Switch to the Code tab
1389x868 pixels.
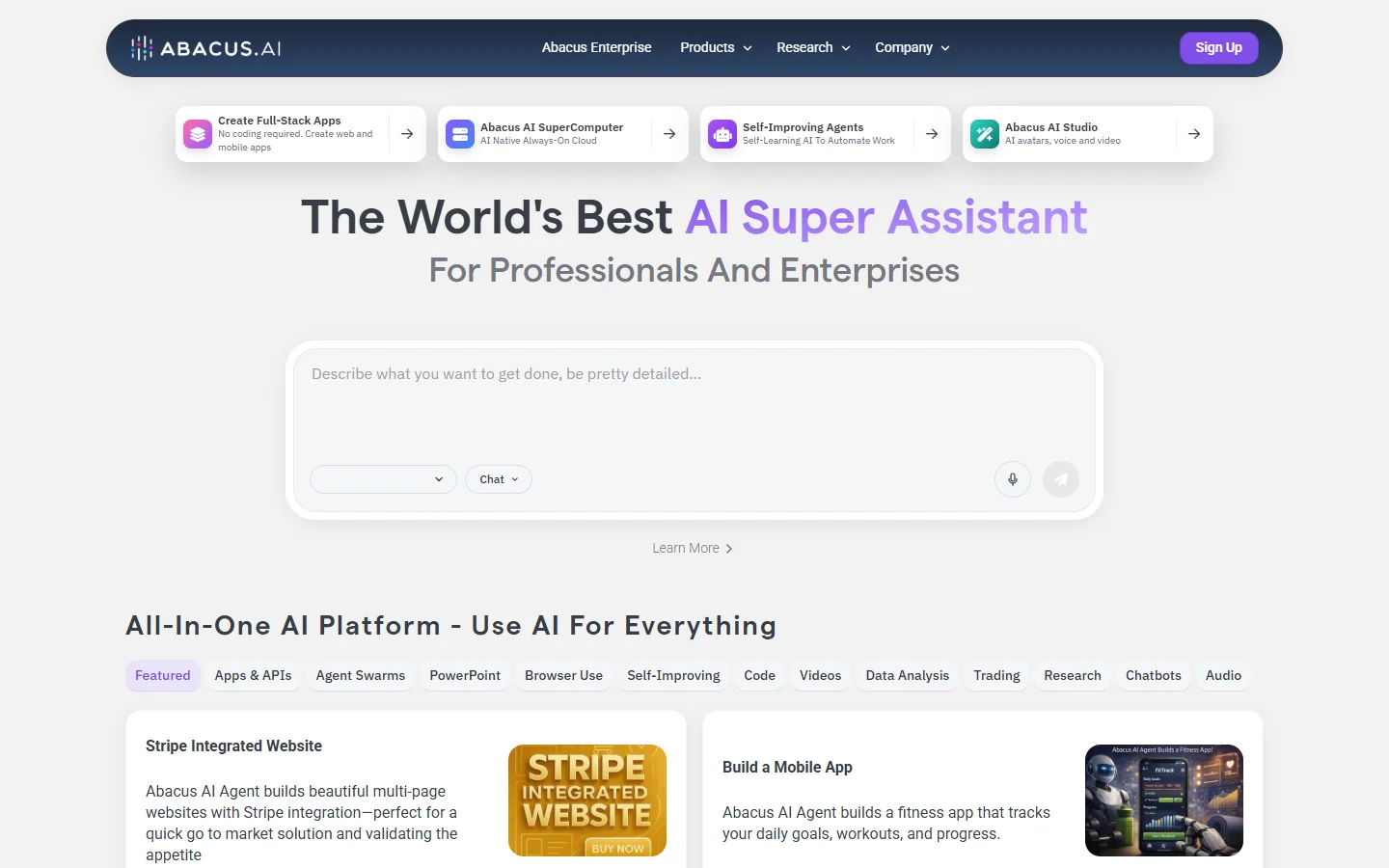point(760,676)
